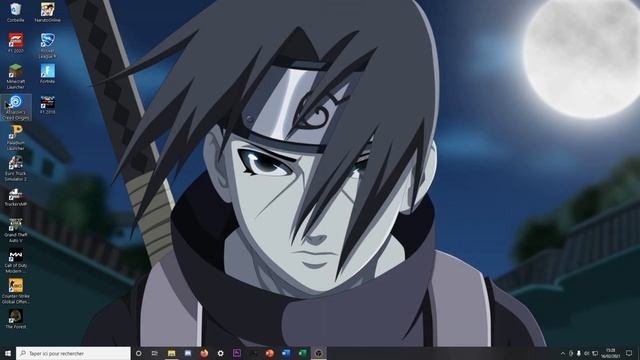Select the TruckersMP desktop shortcut
This screenshot has height=360, width=640.
pyautogui.click(x=16, y=197)
